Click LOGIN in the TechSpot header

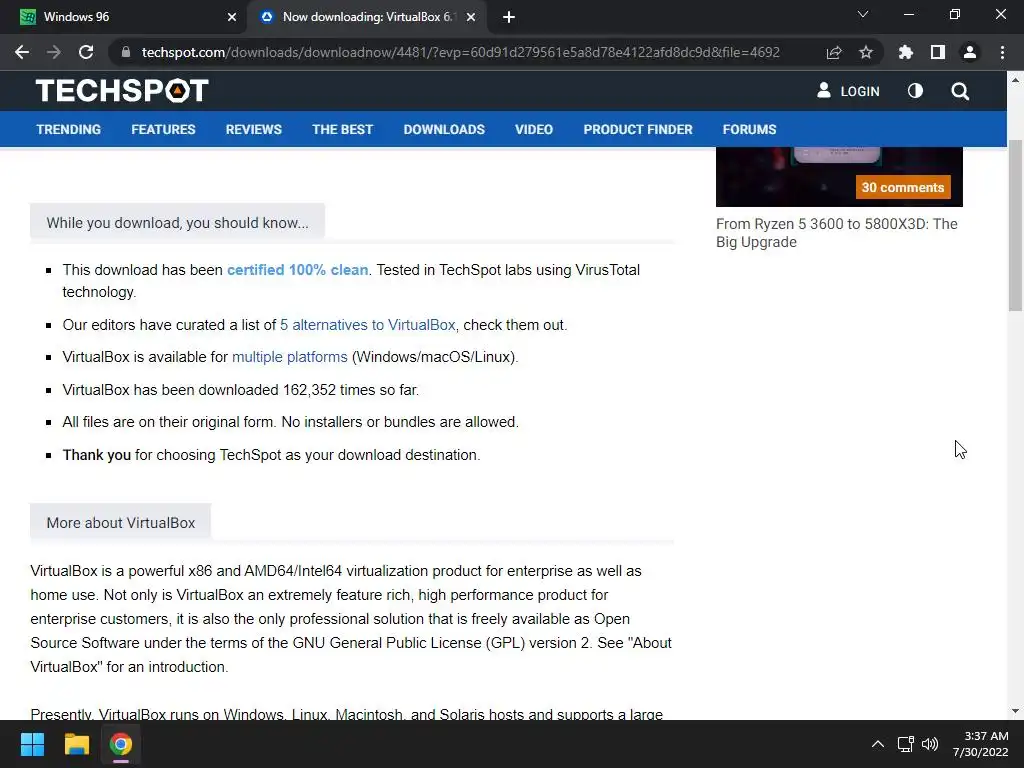click(848, 91)
